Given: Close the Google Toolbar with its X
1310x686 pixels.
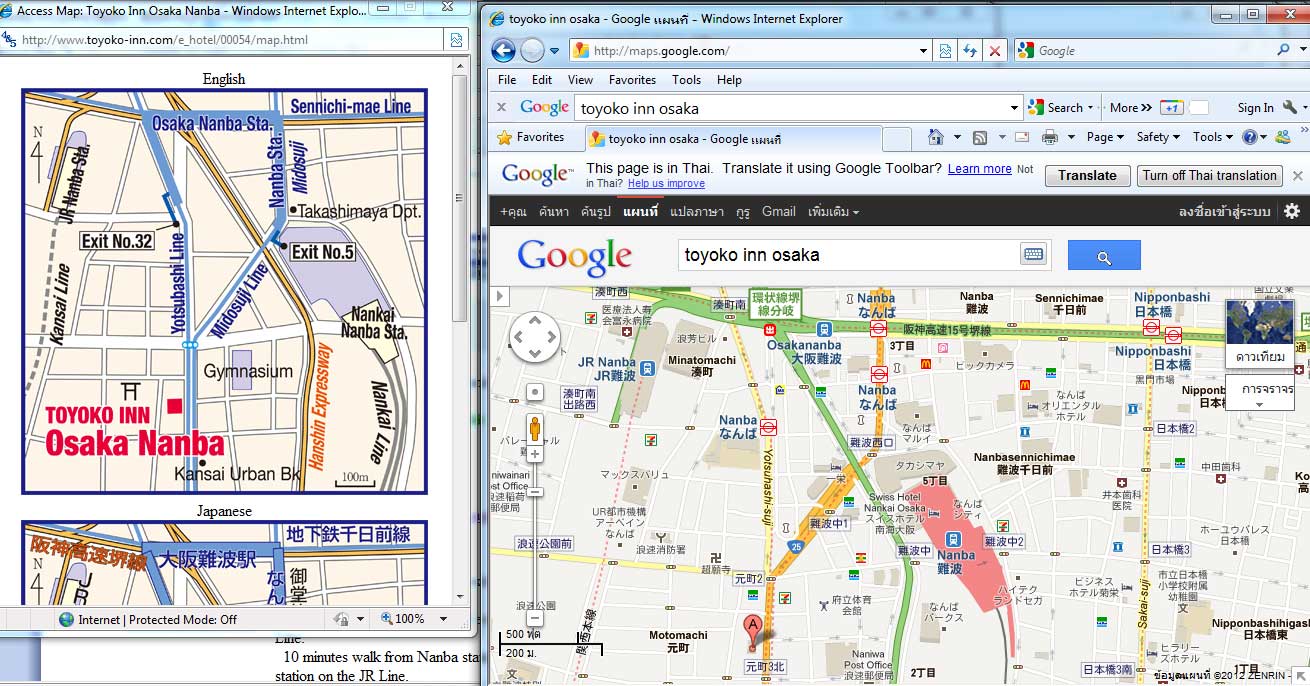Looking at the screenshot, I should click(x=501, y=108).
